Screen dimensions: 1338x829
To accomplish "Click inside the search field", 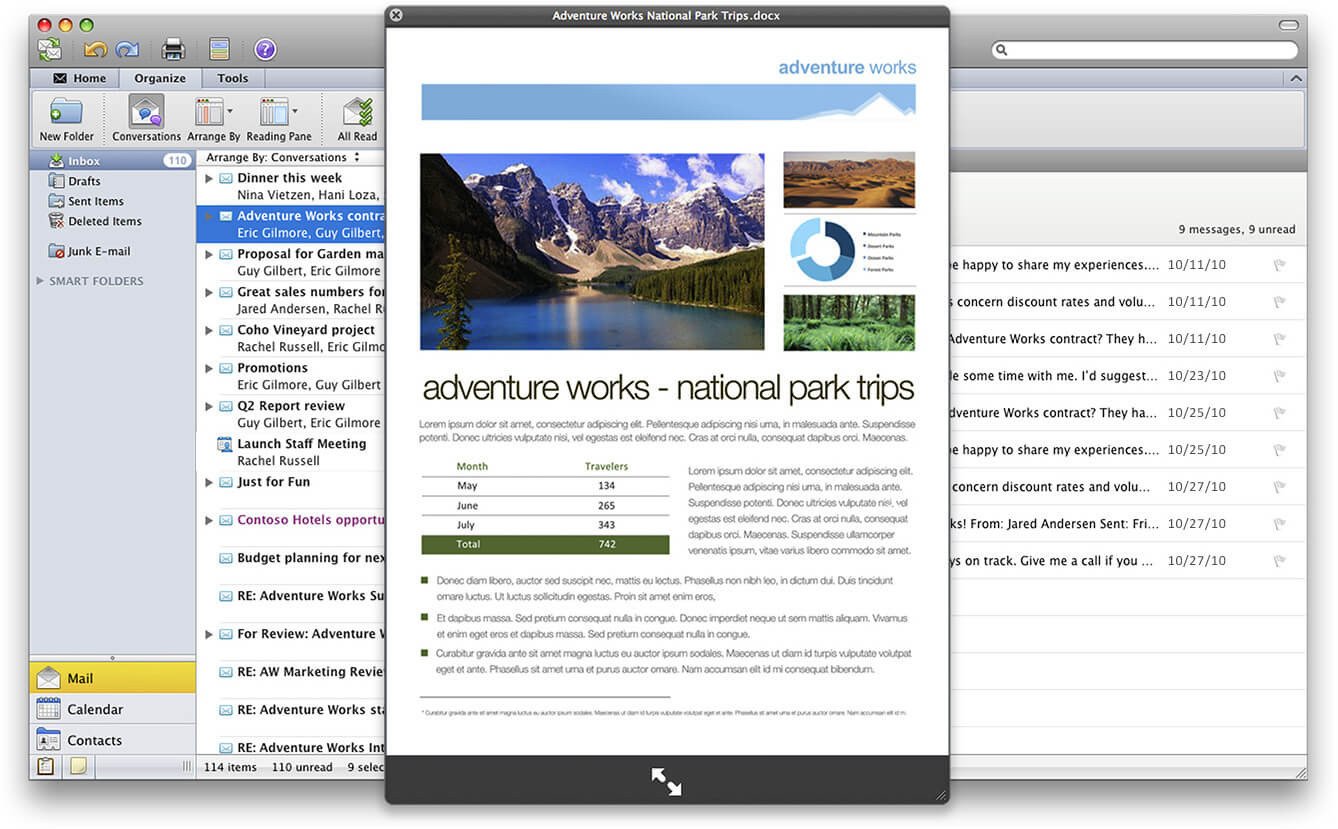I will (x=1140, y=48).
